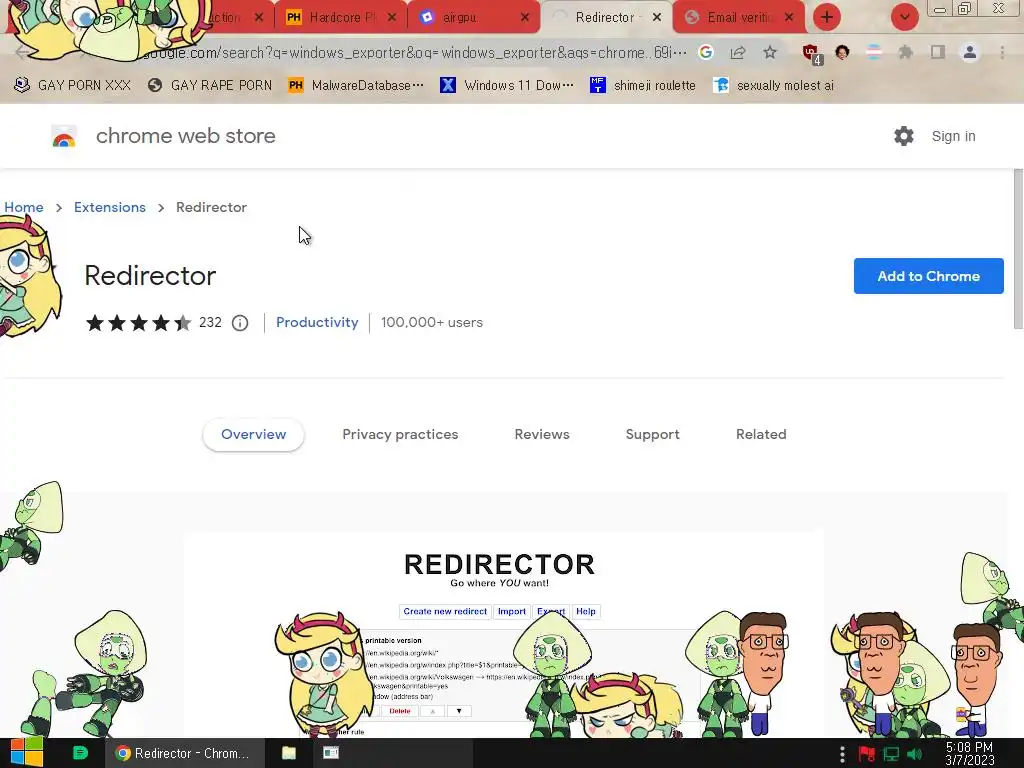The width and height of the screenshot is (1024, 768).
Task: Select the Redirector browser tab
Action: [607, 17]
